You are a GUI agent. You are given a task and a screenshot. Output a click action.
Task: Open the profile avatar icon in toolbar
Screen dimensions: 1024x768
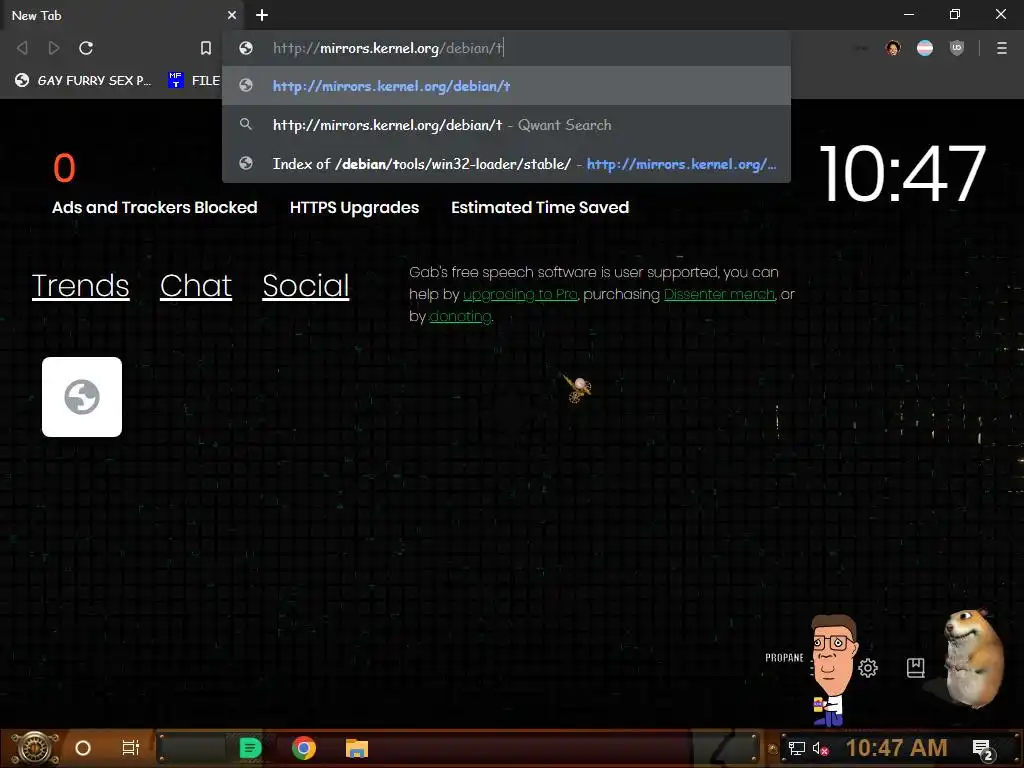point(893,48)
